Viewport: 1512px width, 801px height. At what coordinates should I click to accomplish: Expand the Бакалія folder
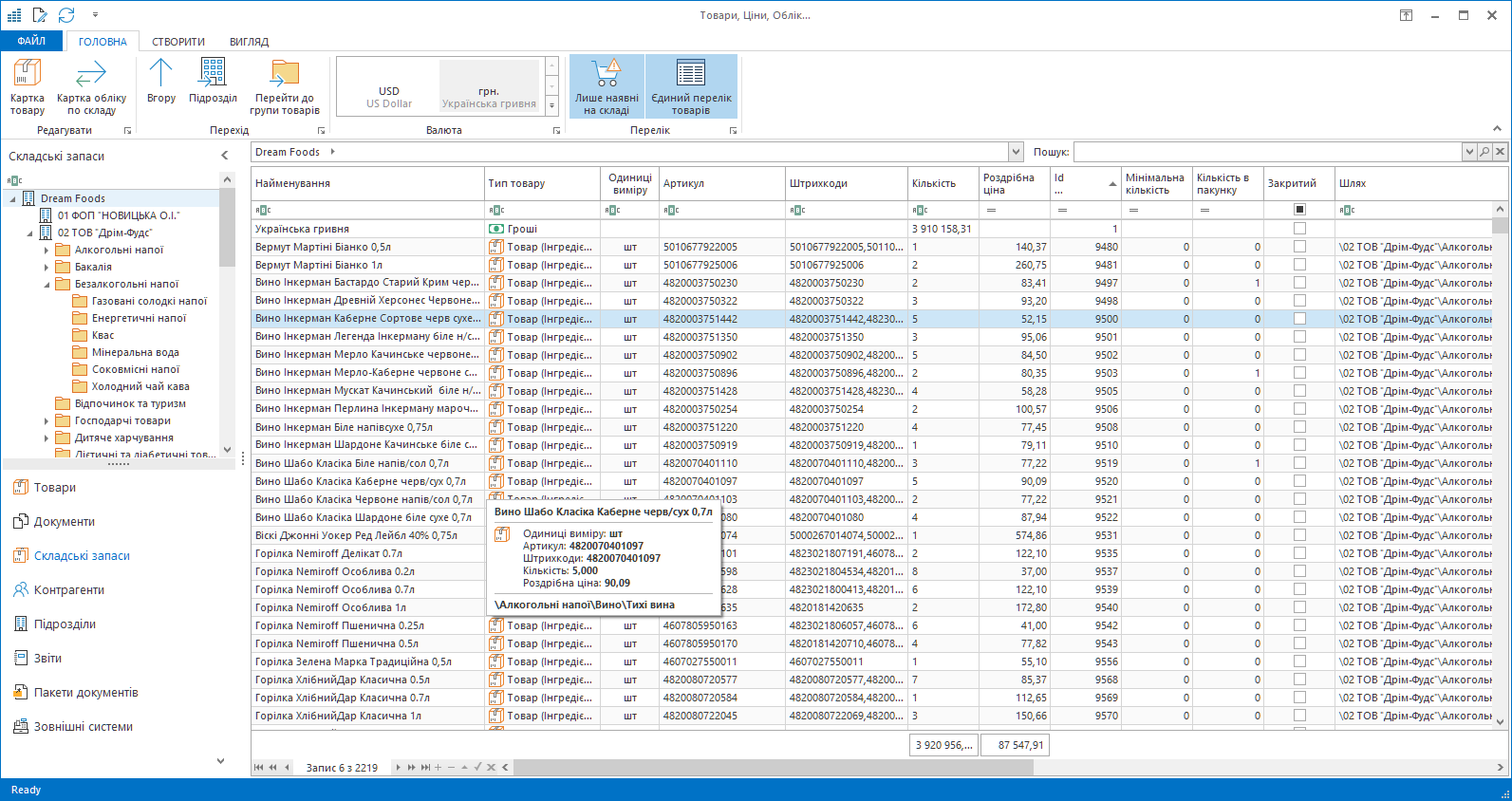47,268
